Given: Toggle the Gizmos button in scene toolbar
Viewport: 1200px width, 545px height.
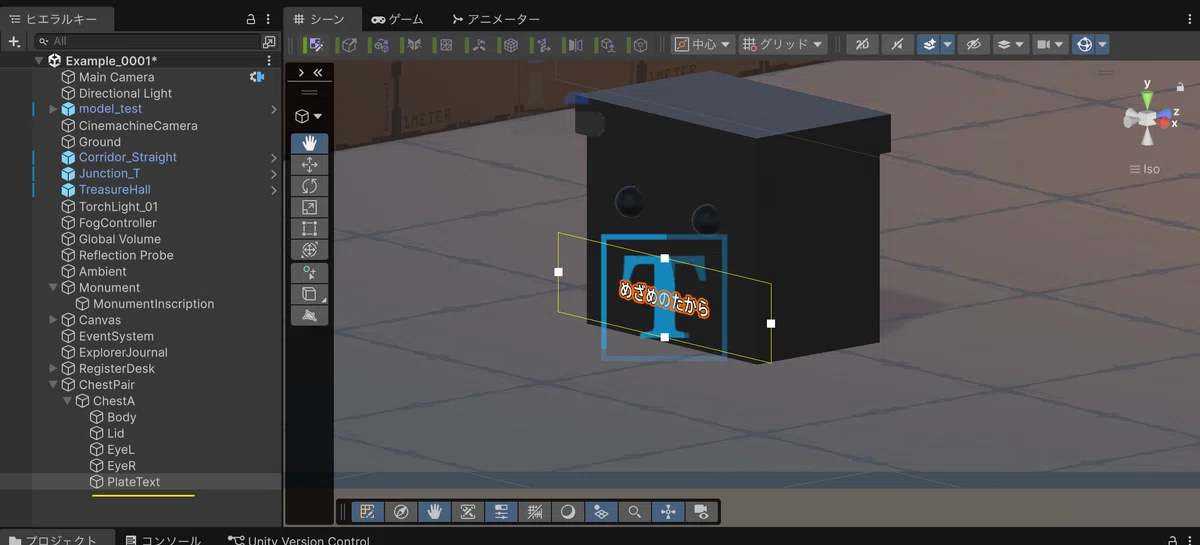Looking at the screenshot, I should pos(1083,45).
